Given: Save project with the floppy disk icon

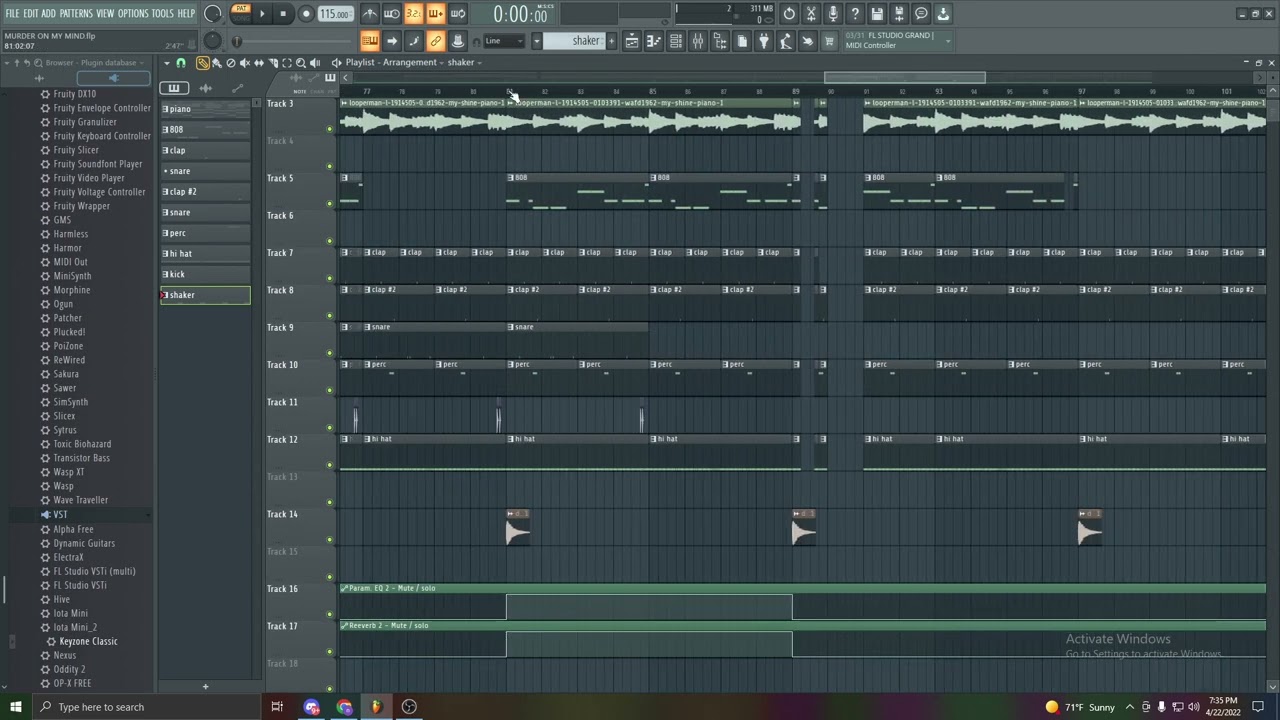Looking at the screenshot, I should tap(877, 14).
